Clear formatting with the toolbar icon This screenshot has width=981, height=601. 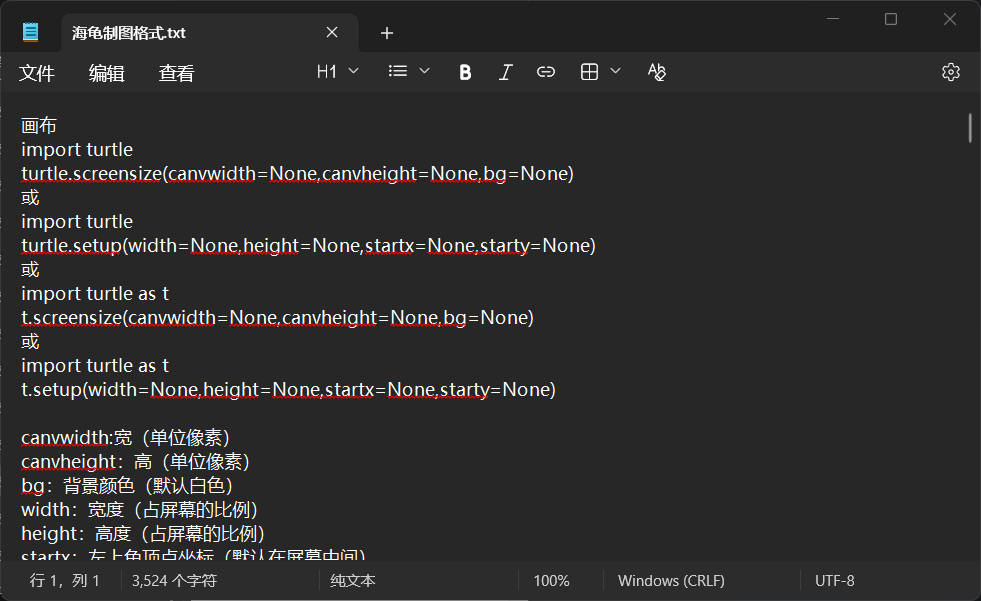pos(656,72)
